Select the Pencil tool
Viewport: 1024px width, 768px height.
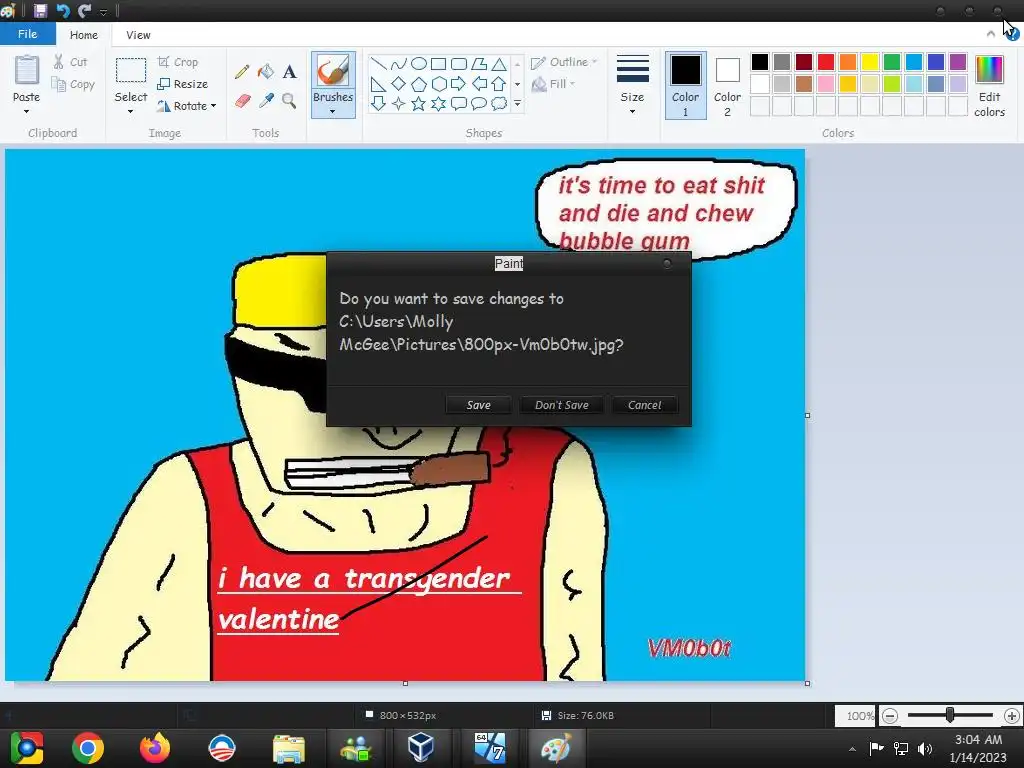click(x=242, y=71)
